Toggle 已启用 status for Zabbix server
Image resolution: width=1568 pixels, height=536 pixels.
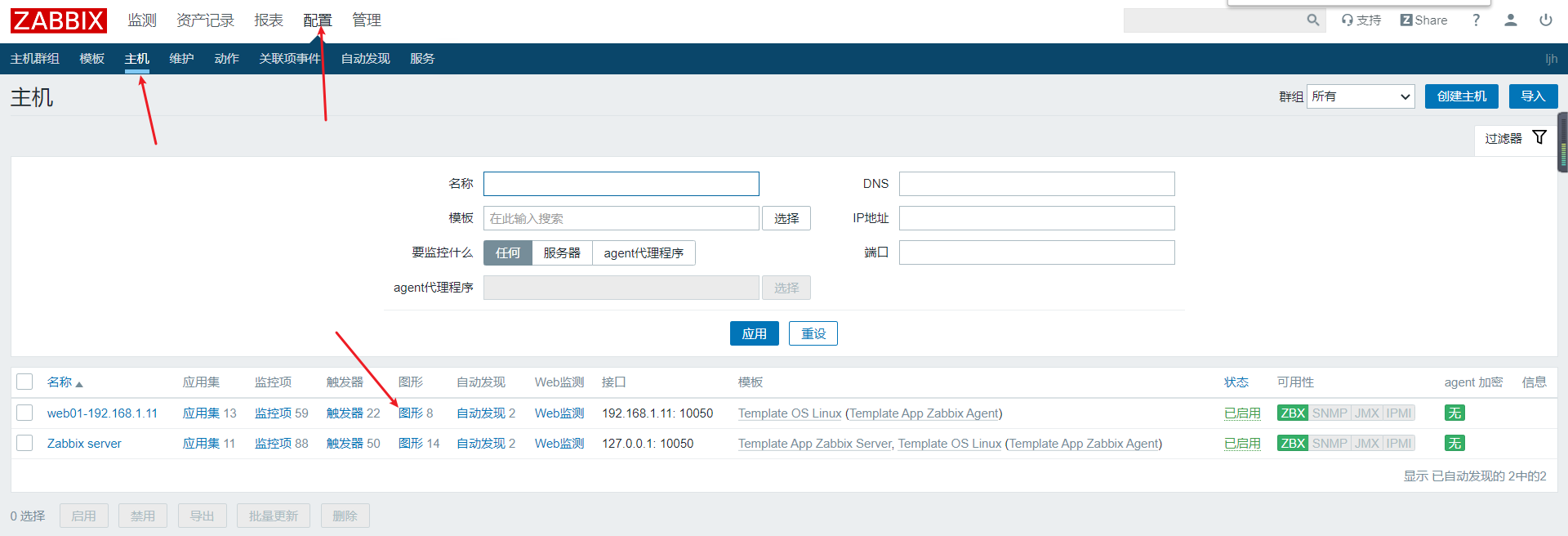tap(1242, 444)
